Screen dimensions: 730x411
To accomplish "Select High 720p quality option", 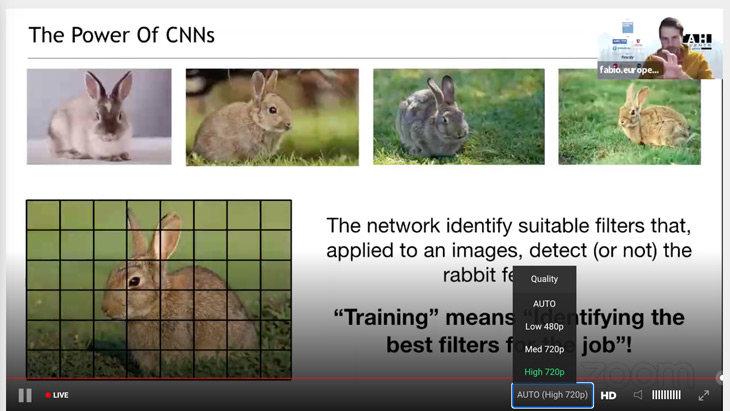I will tap(544, 372).
